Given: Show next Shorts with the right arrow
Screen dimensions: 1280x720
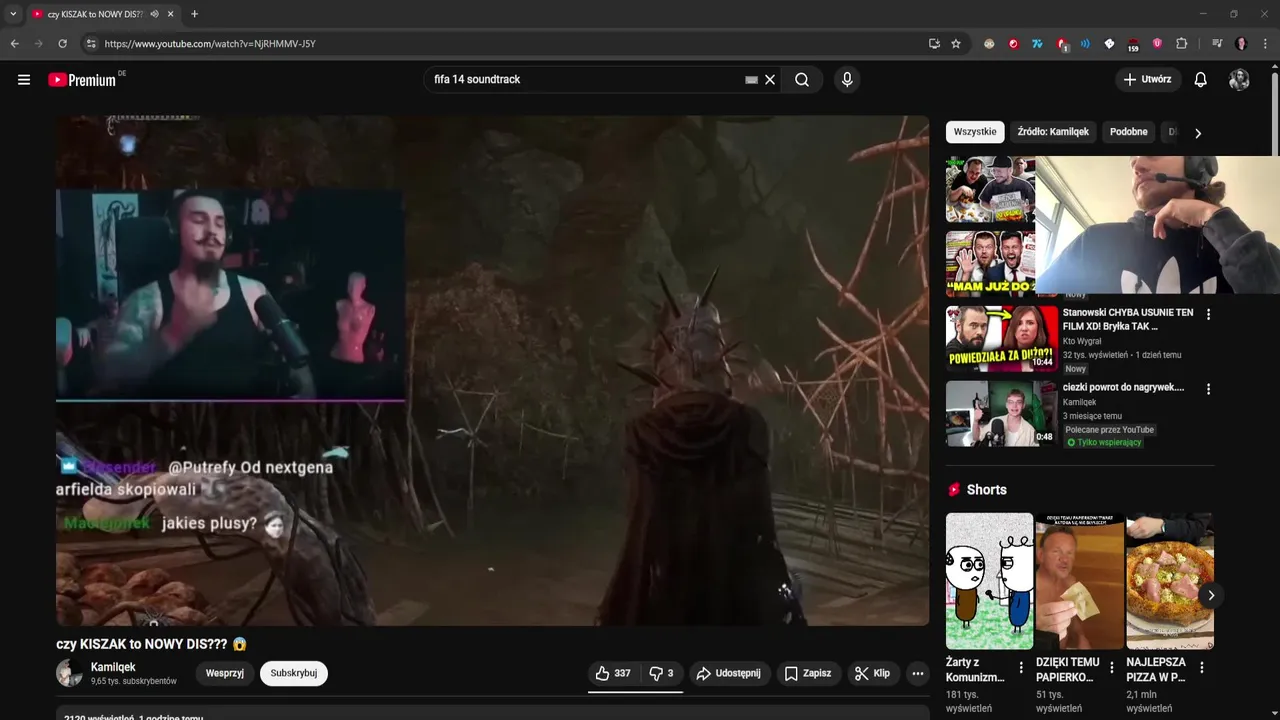Looking at the screenshot, I should 1211,595.
